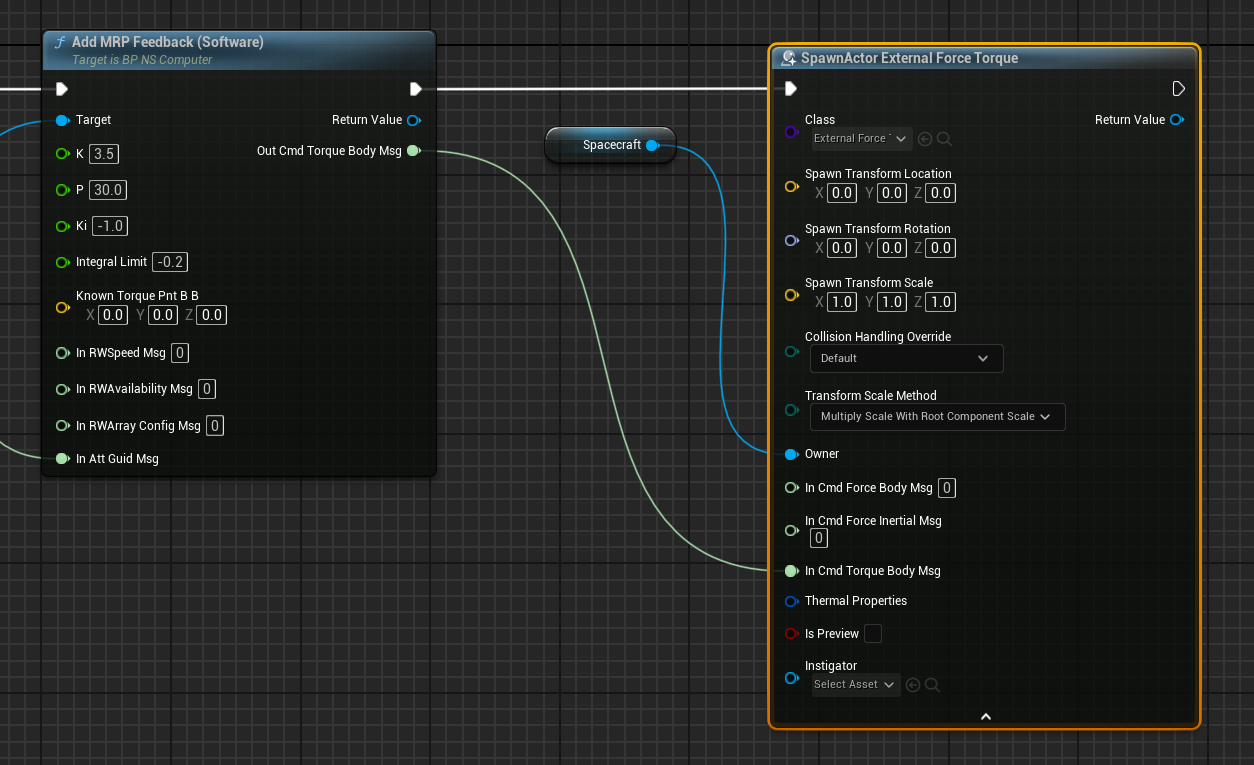Viewport: 1254px width, 765px height.
Task: Click the Ki value field -1.0
Action: tap(110, 226)
